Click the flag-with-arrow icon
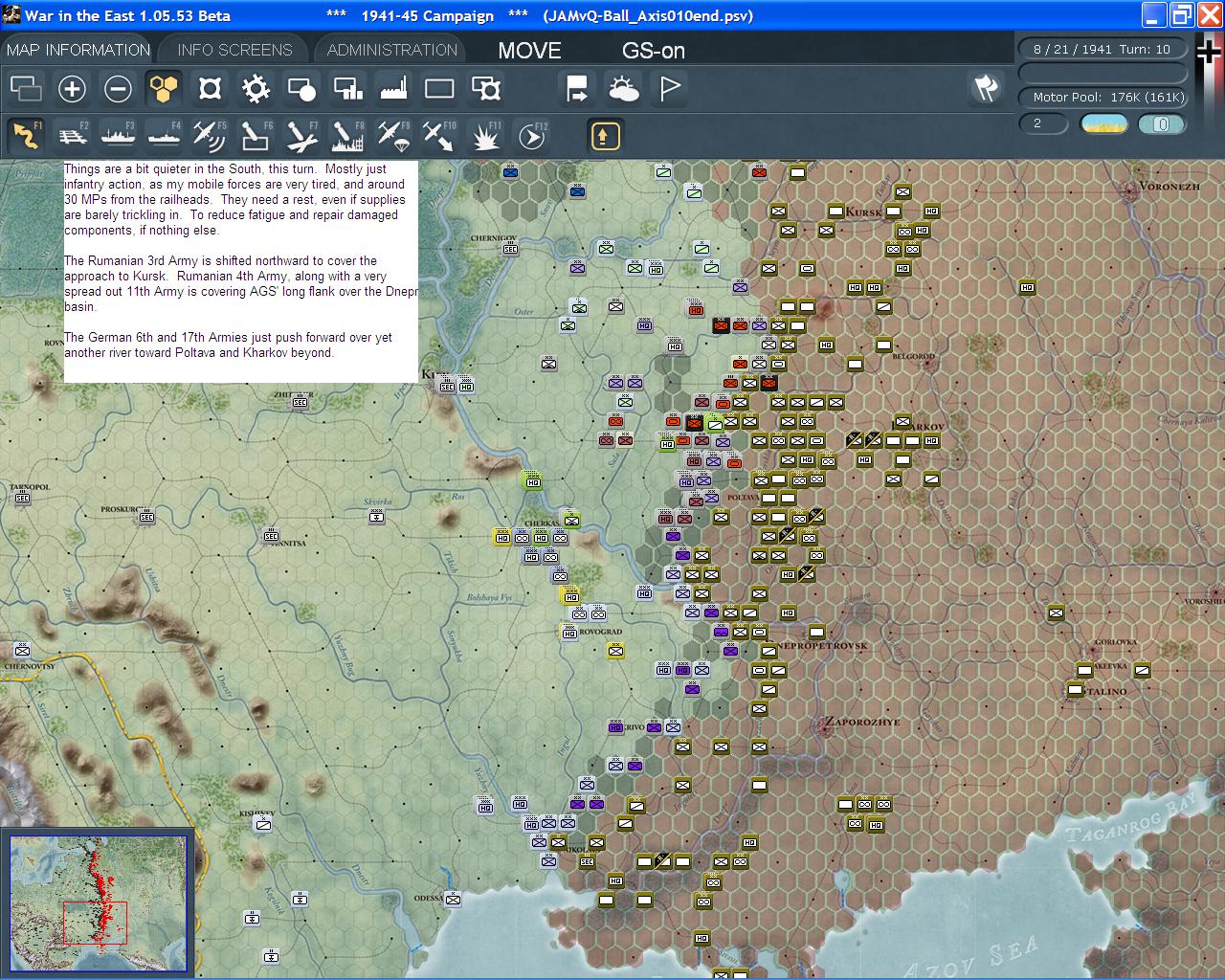1225x980 pixels. tap(577, 89)
